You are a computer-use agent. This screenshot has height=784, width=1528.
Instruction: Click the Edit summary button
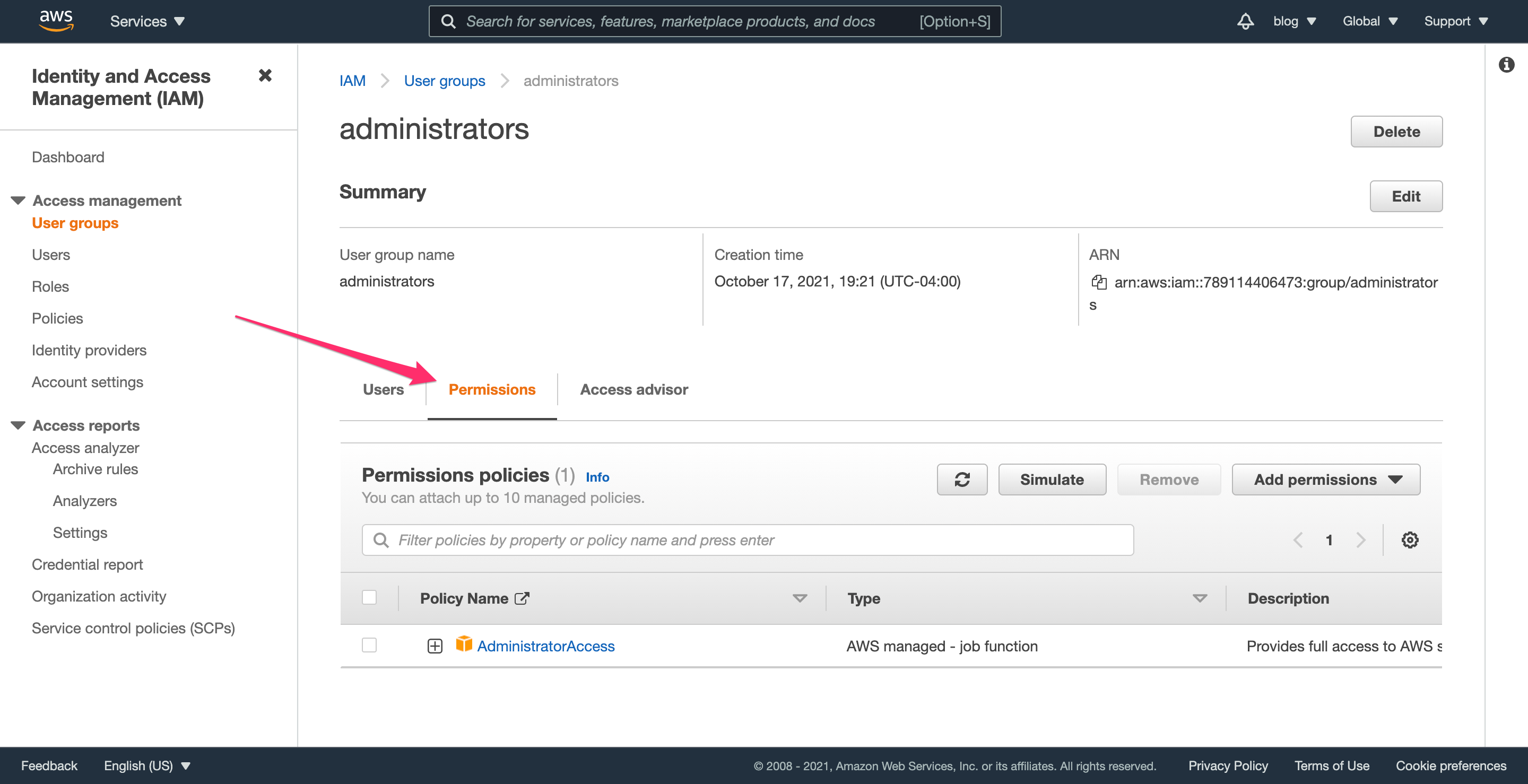pyautogui.click(x=1406, y=196)
